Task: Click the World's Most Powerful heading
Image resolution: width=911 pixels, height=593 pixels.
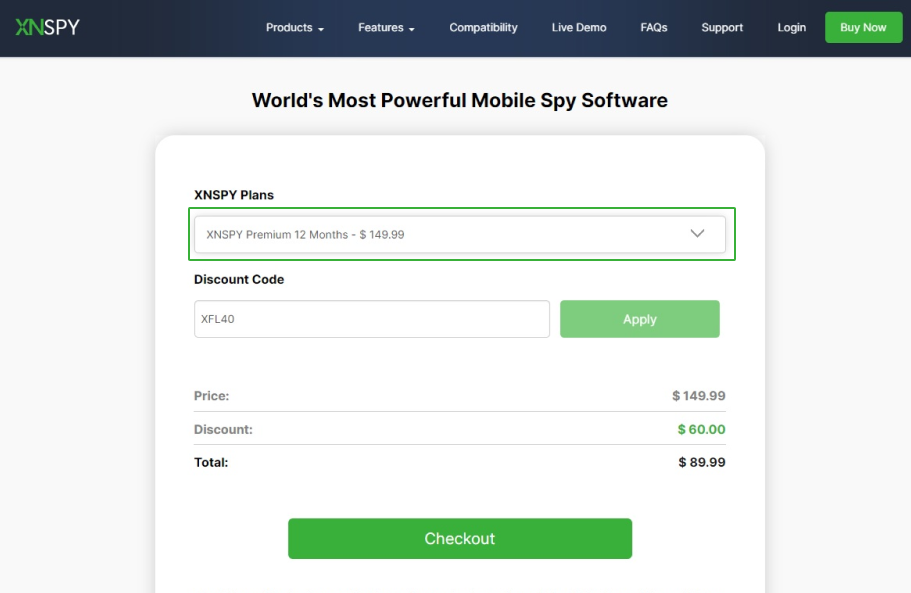Action: point(459,100)
